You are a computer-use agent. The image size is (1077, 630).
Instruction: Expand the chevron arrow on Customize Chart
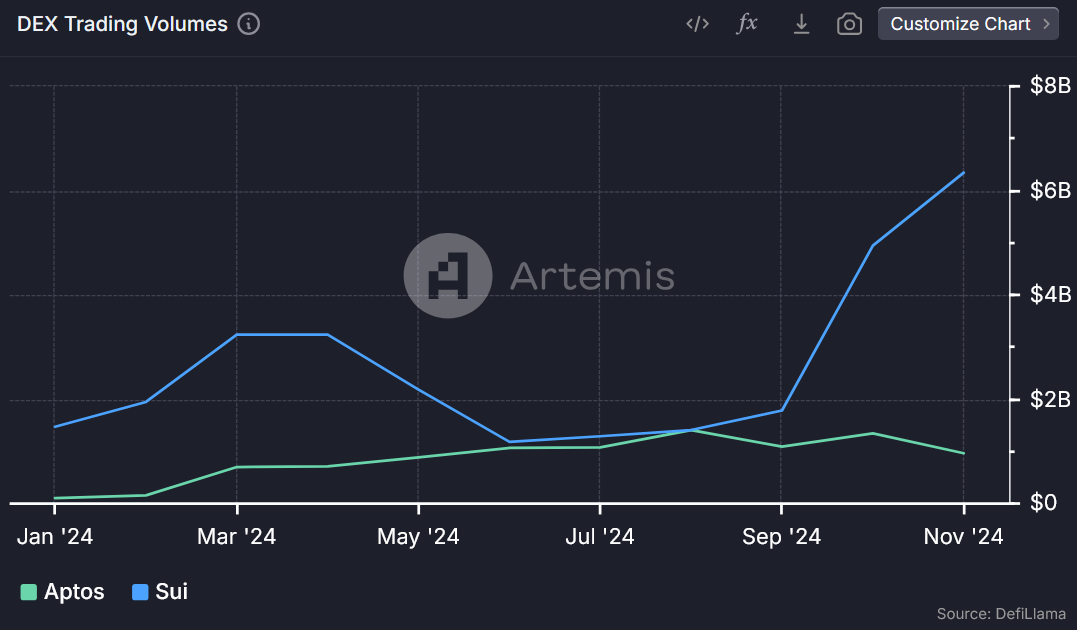pyautogui.click(x=1046, y=24)
